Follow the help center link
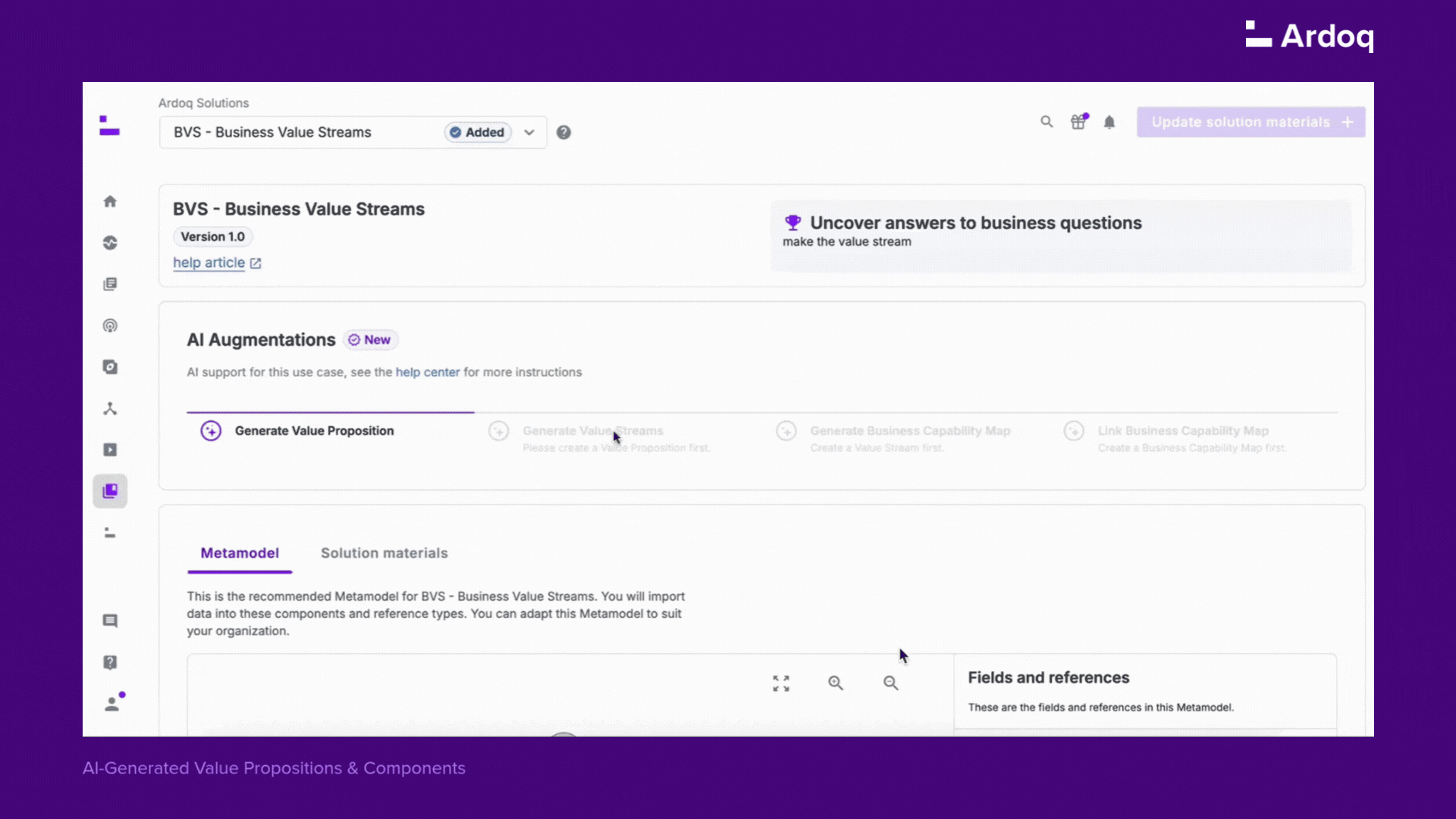The width and height of the screenshot is (1456, 819). [427, 372]
